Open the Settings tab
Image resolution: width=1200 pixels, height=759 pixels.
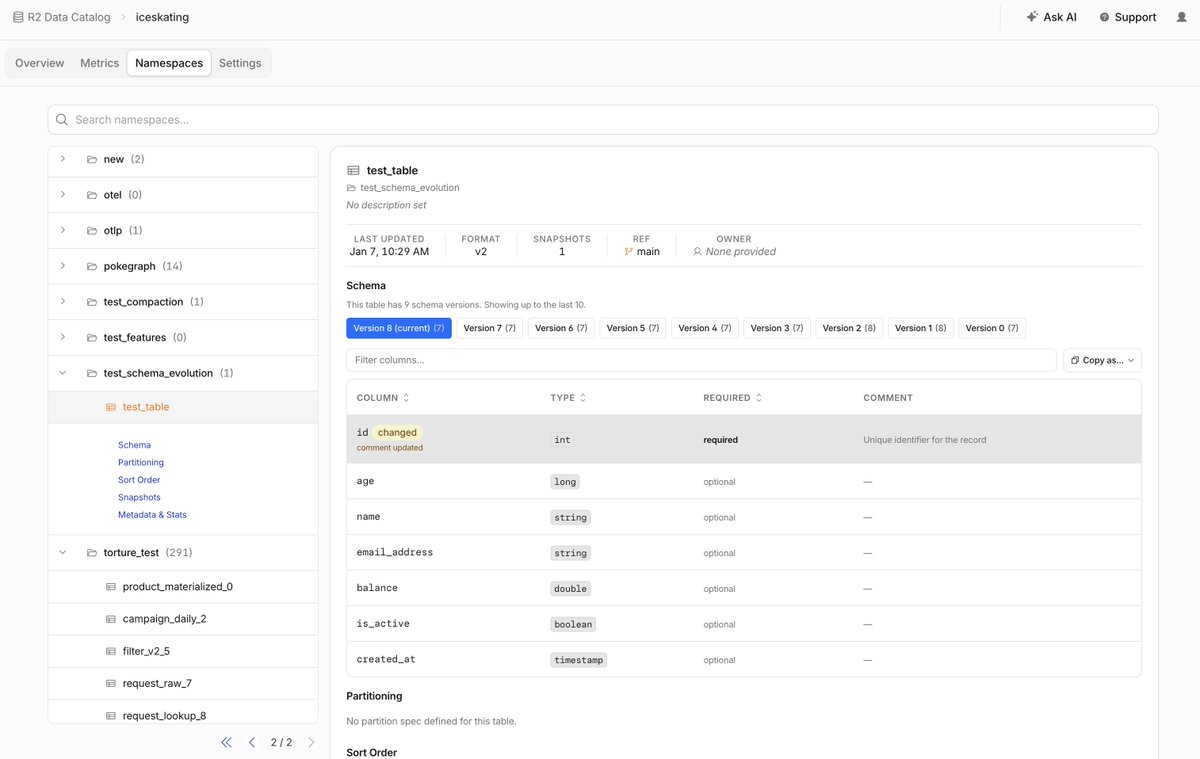pyautogui.click(x=240, y=63)
